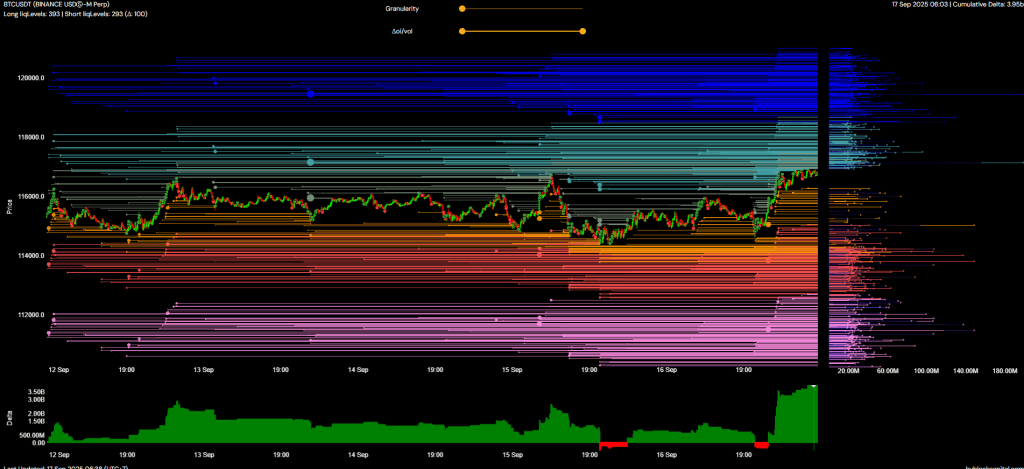
Task: Select the large blue bubble near 120000
Action: coord(311,93)
